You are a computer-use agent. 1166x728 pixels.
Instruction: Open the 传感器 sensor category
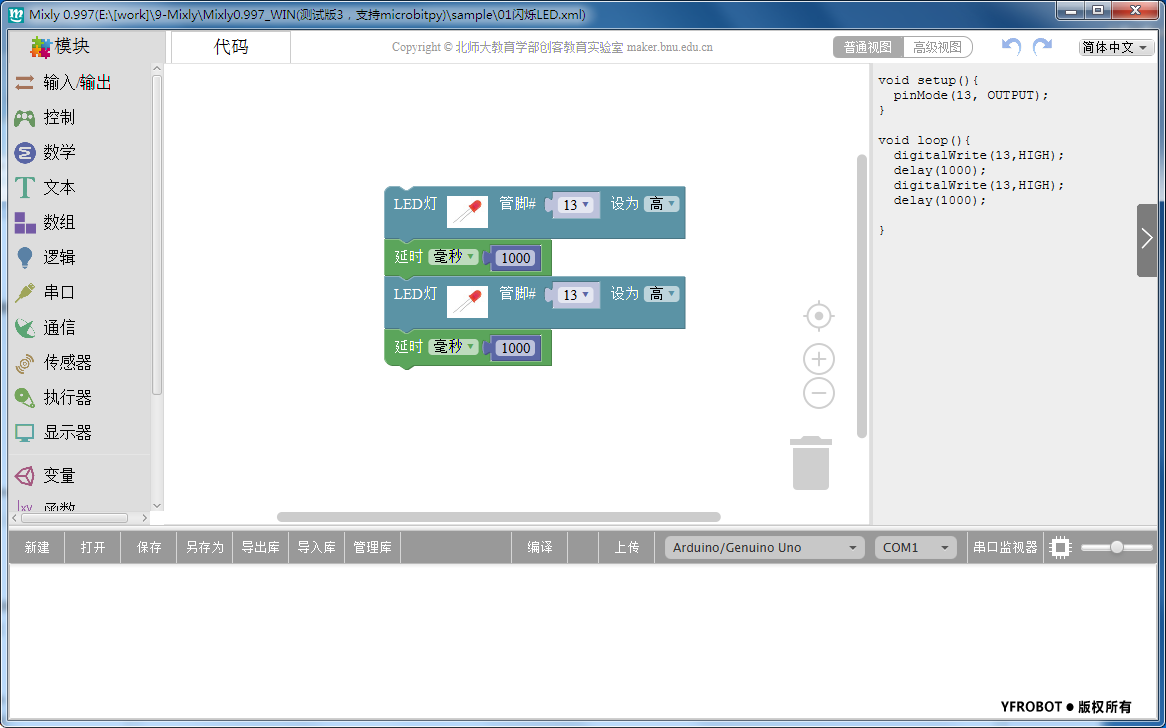(x=67, y=362)
